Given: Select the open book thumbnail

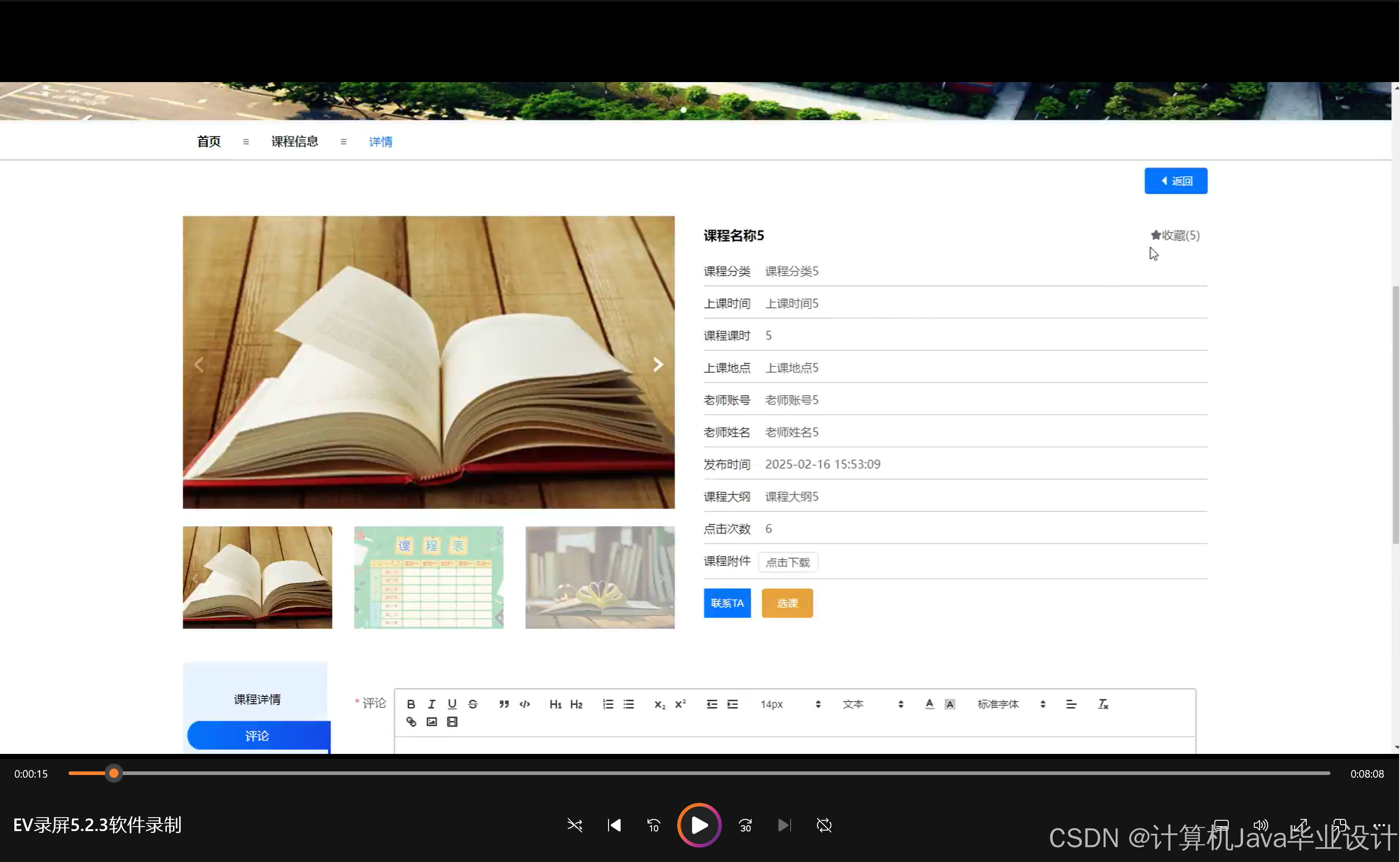Looking at the screenshot, I should tap(257, 577).
